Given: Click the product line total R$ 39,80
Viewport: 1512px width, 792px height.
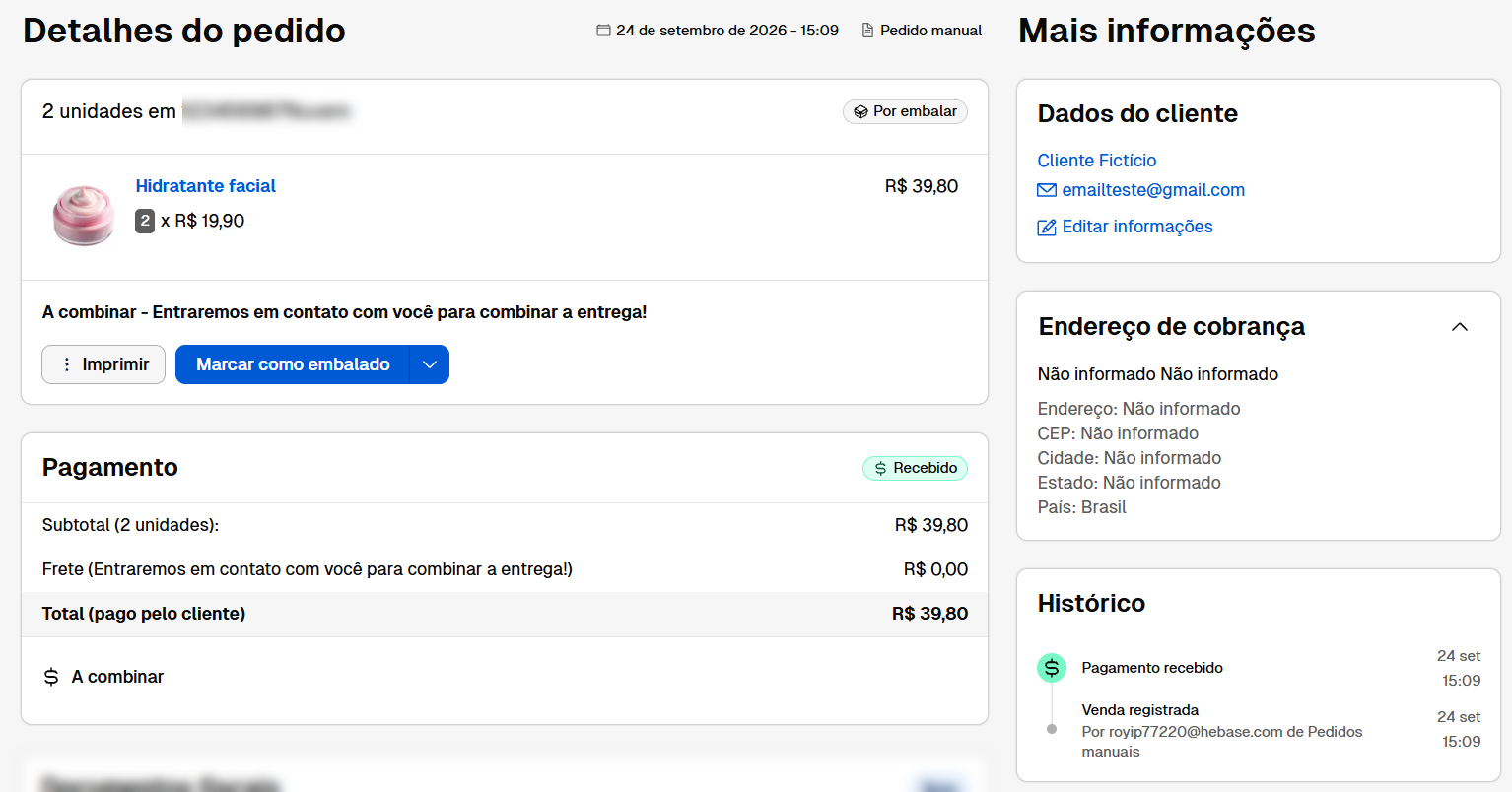Looking at the screenshot, I should tap(922, 186).
